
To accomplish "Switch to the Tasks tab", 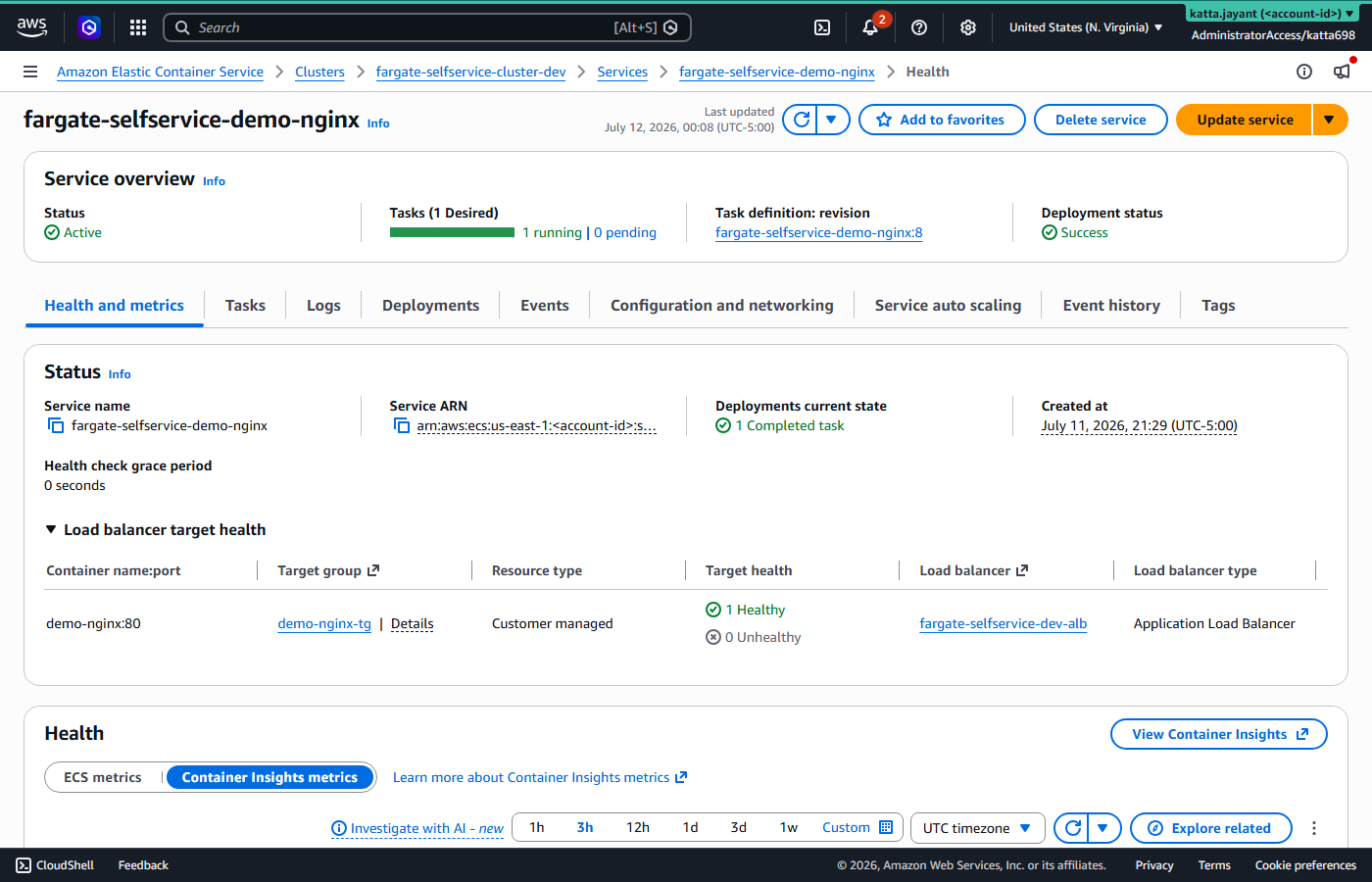I will click(245, 306).
